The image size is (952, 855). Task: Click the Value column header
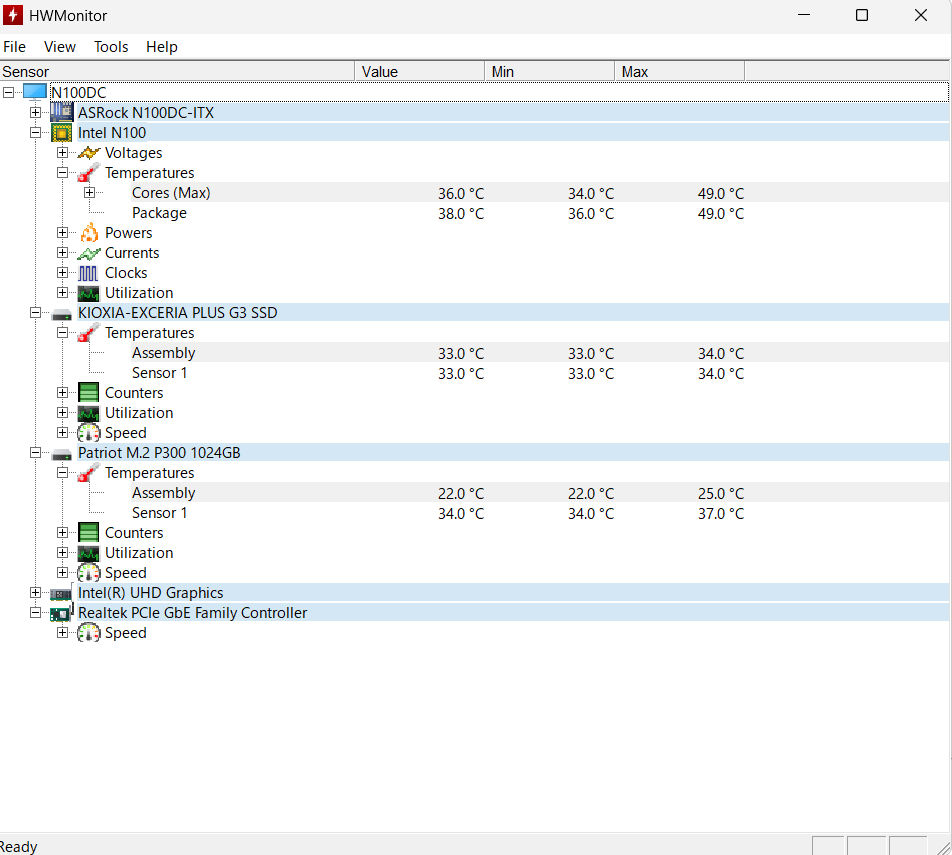(x=420, y=72)
